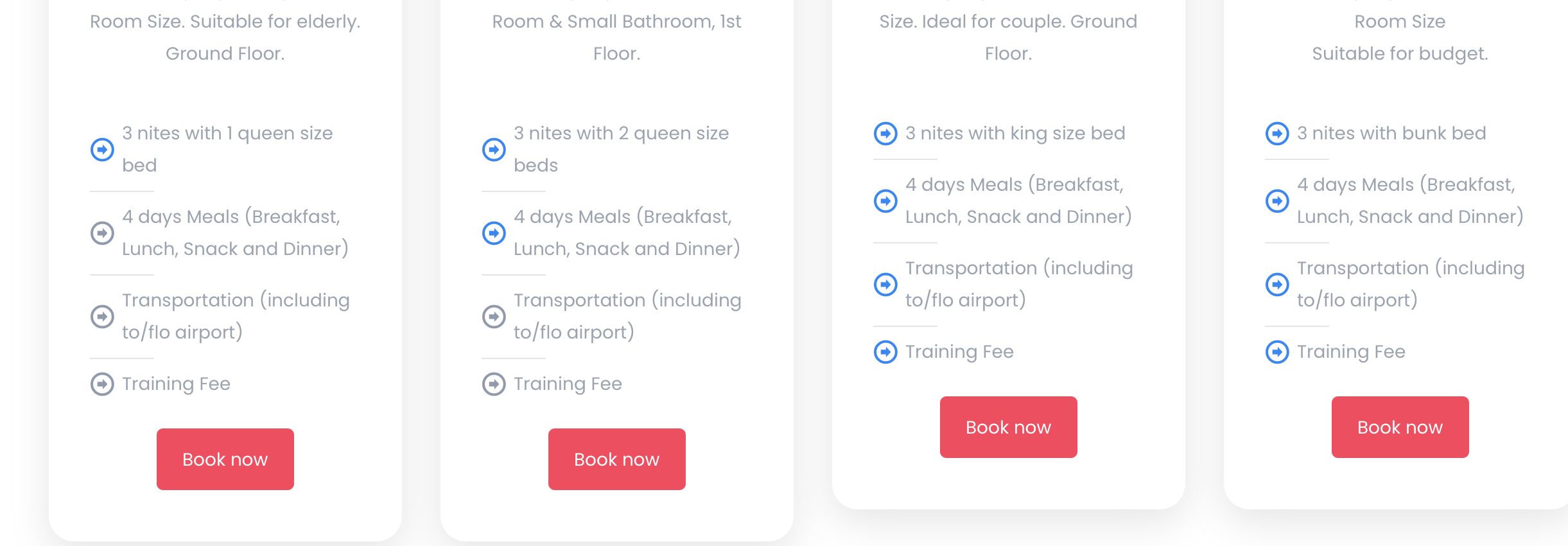1568x546 pixels.
Task: Book the king size bed package
Action: click(1008, 427)
